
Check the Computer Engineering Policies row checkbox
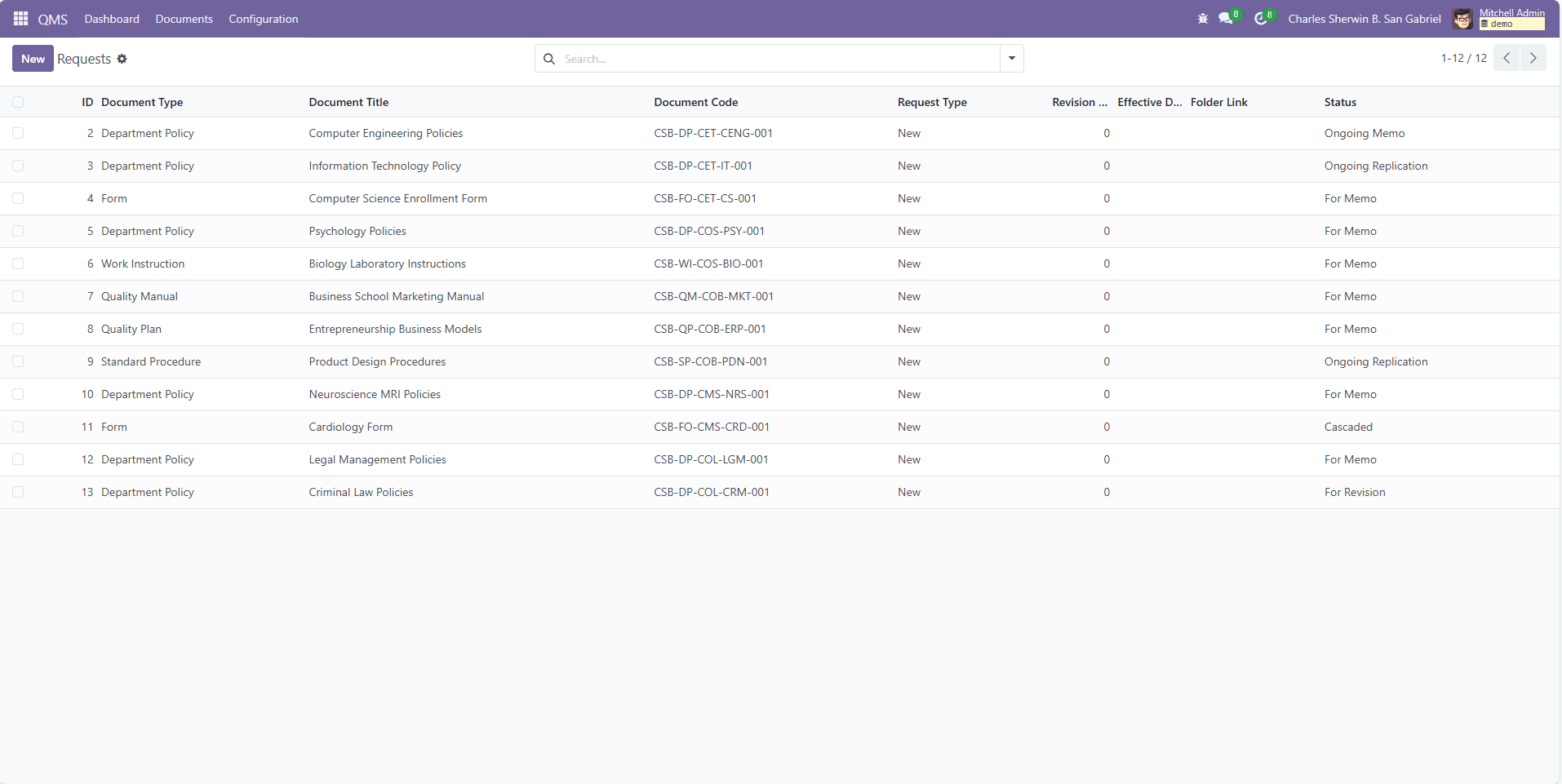[x=18, y=133]
